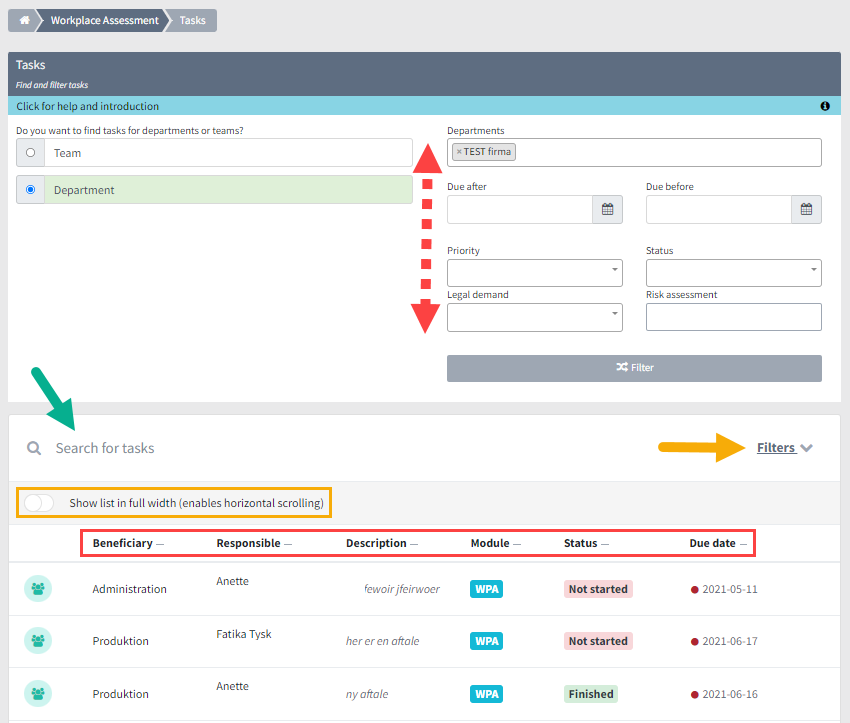Click the Due before date field
Screen dimensions: 850x723
coord(719,209)
